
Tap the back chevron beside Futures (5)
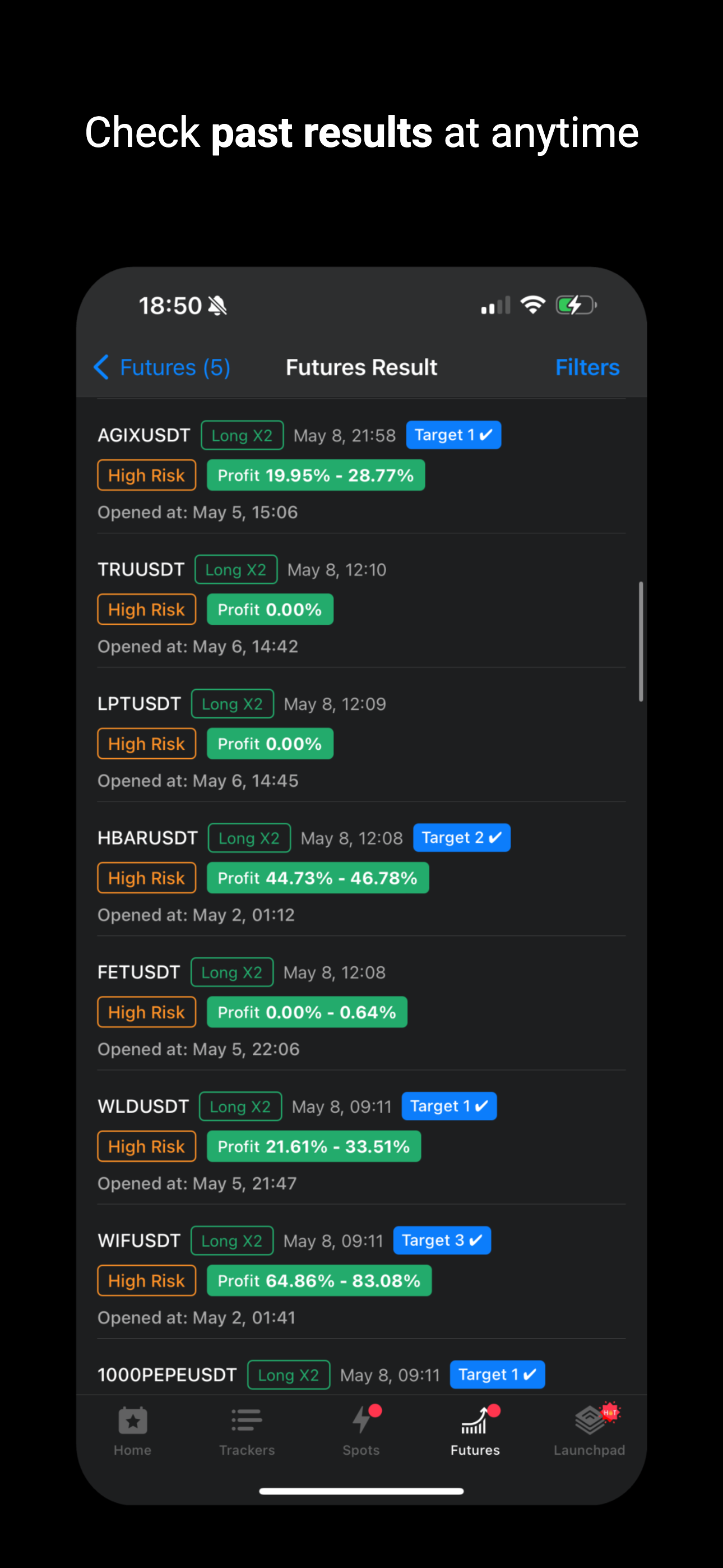[101, 367]
